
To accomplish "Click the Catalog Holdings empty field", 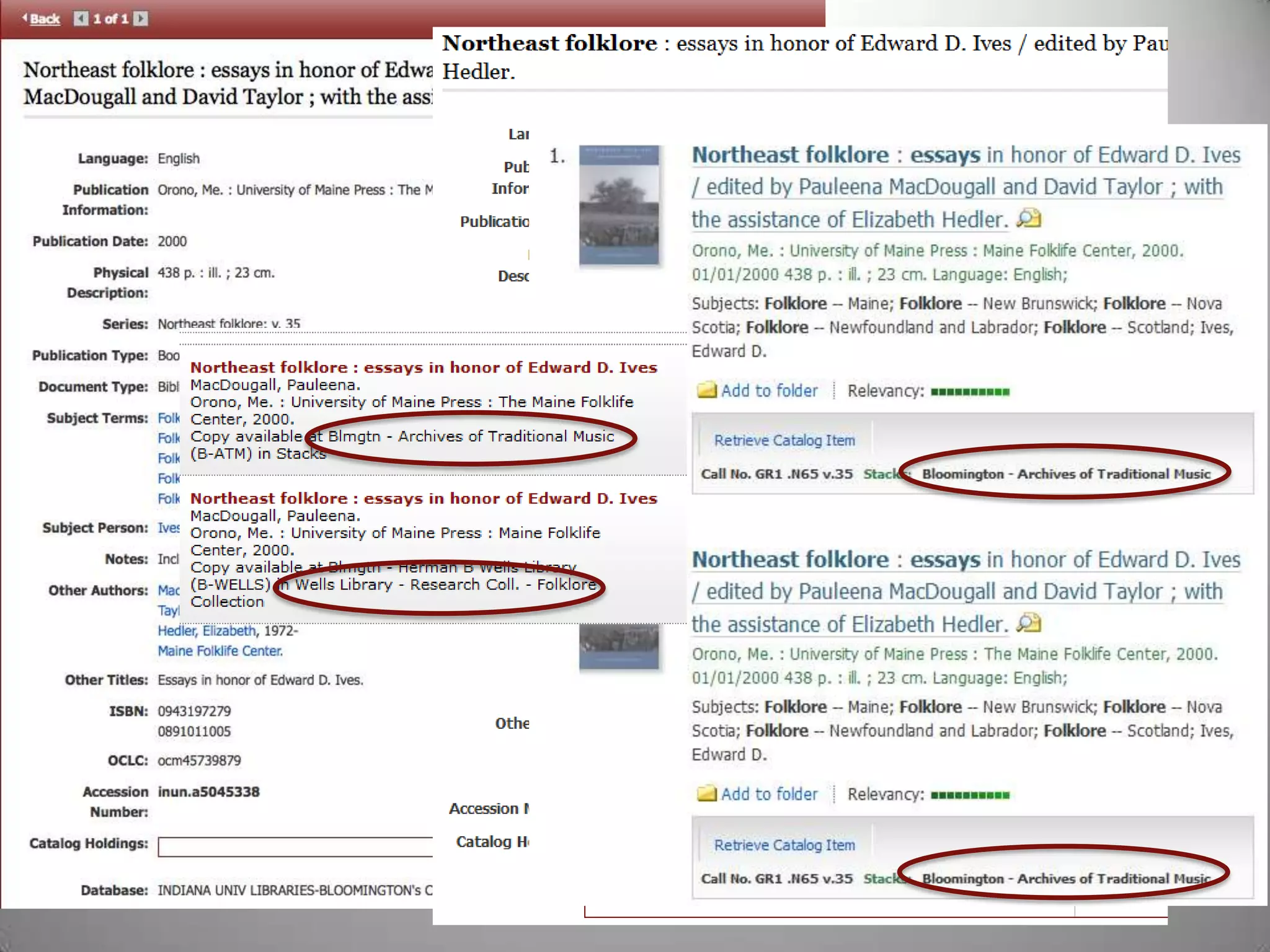I will pos(295,847).
